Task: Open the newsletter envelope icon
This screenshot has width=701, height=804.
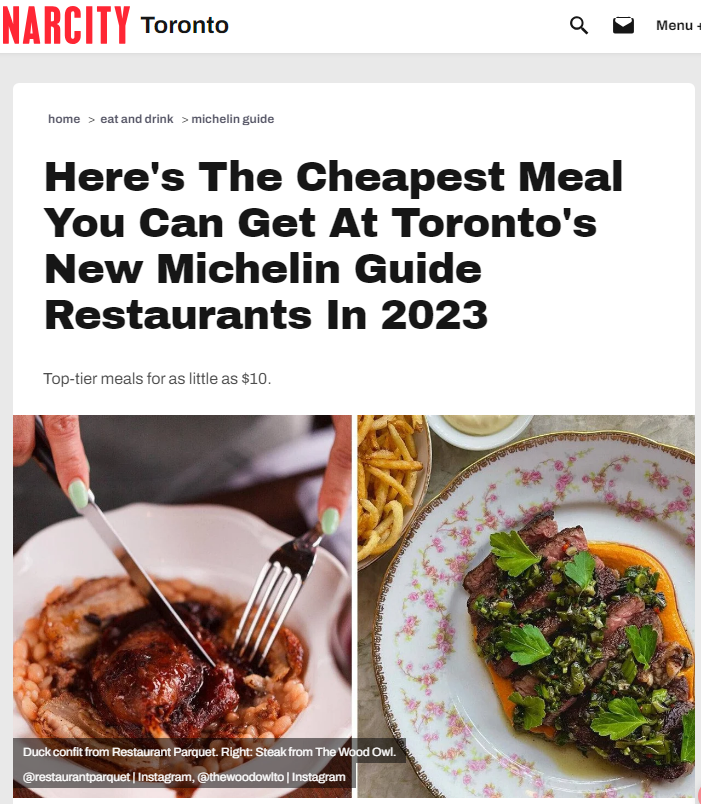Action: pyautogui.click(x=623, y=25)
